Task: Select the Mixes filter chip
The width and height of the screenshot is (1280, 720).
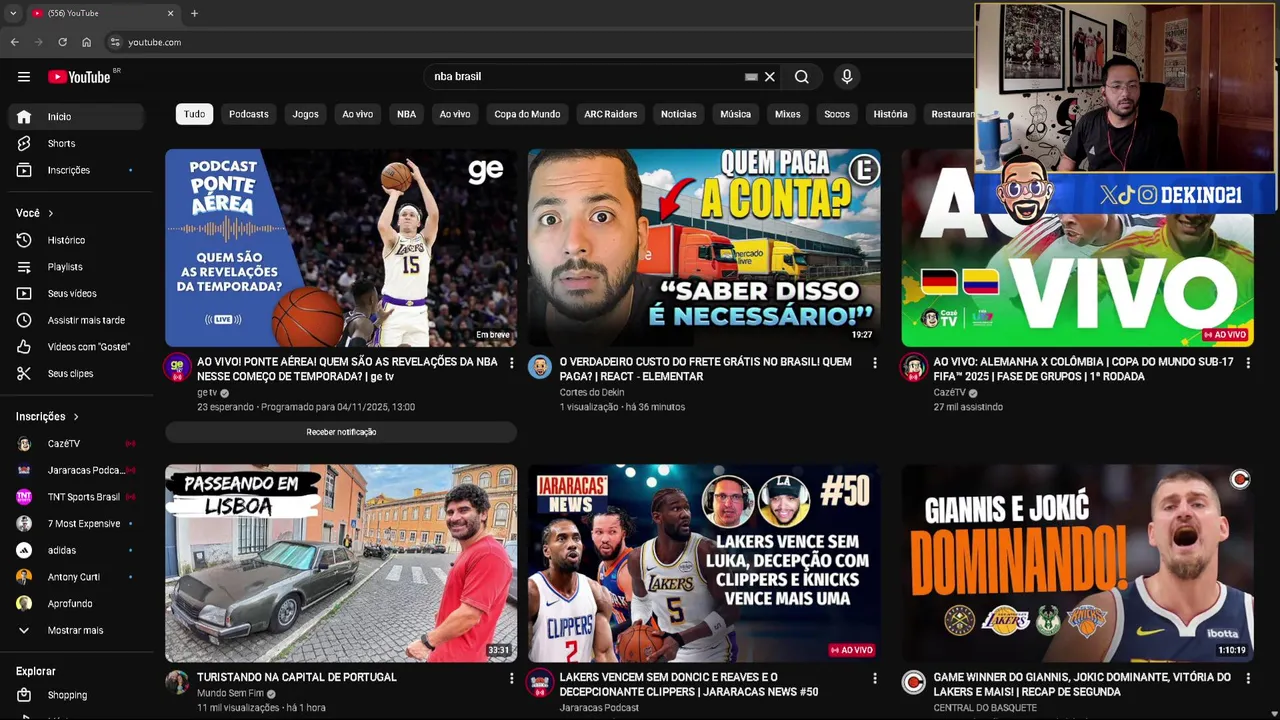Action: pos(787,114)
